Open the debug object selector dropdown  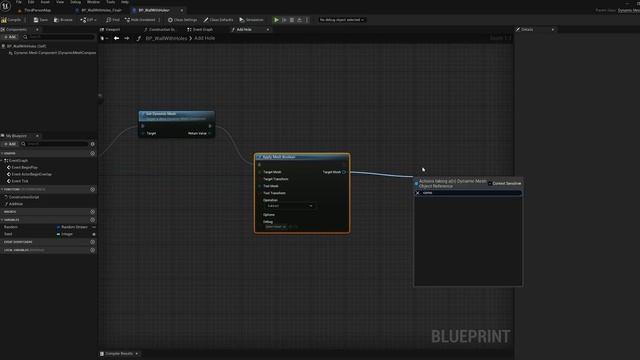342,20
